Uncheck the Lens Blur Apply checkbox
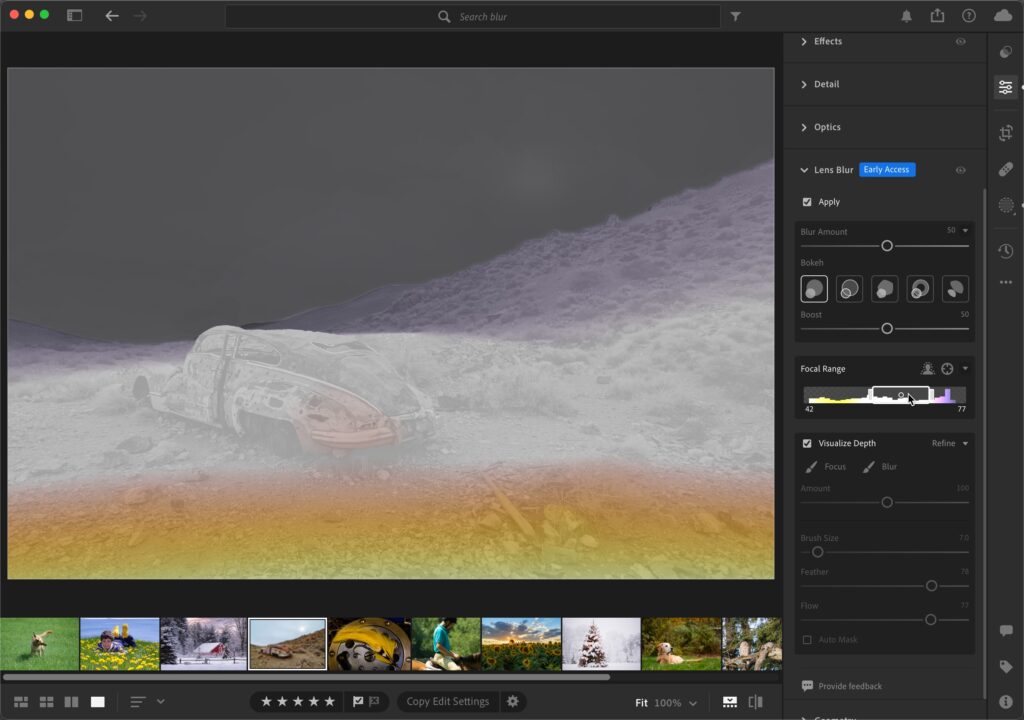 [807, 202]
